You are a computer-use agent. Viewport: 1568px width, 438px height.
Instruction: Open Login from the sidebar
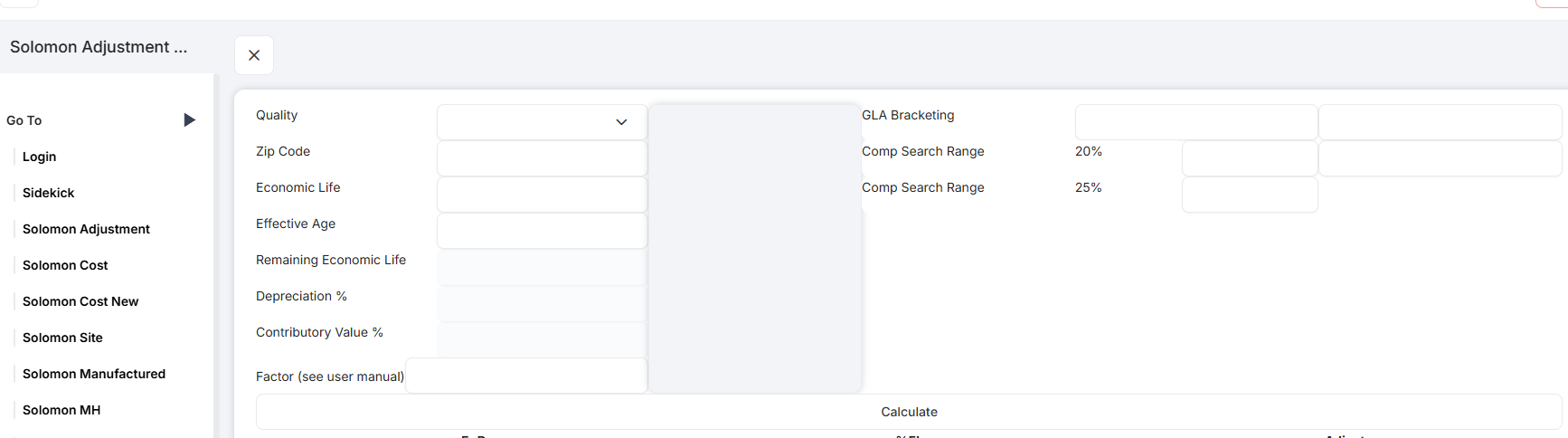click(x=39, y=157)
